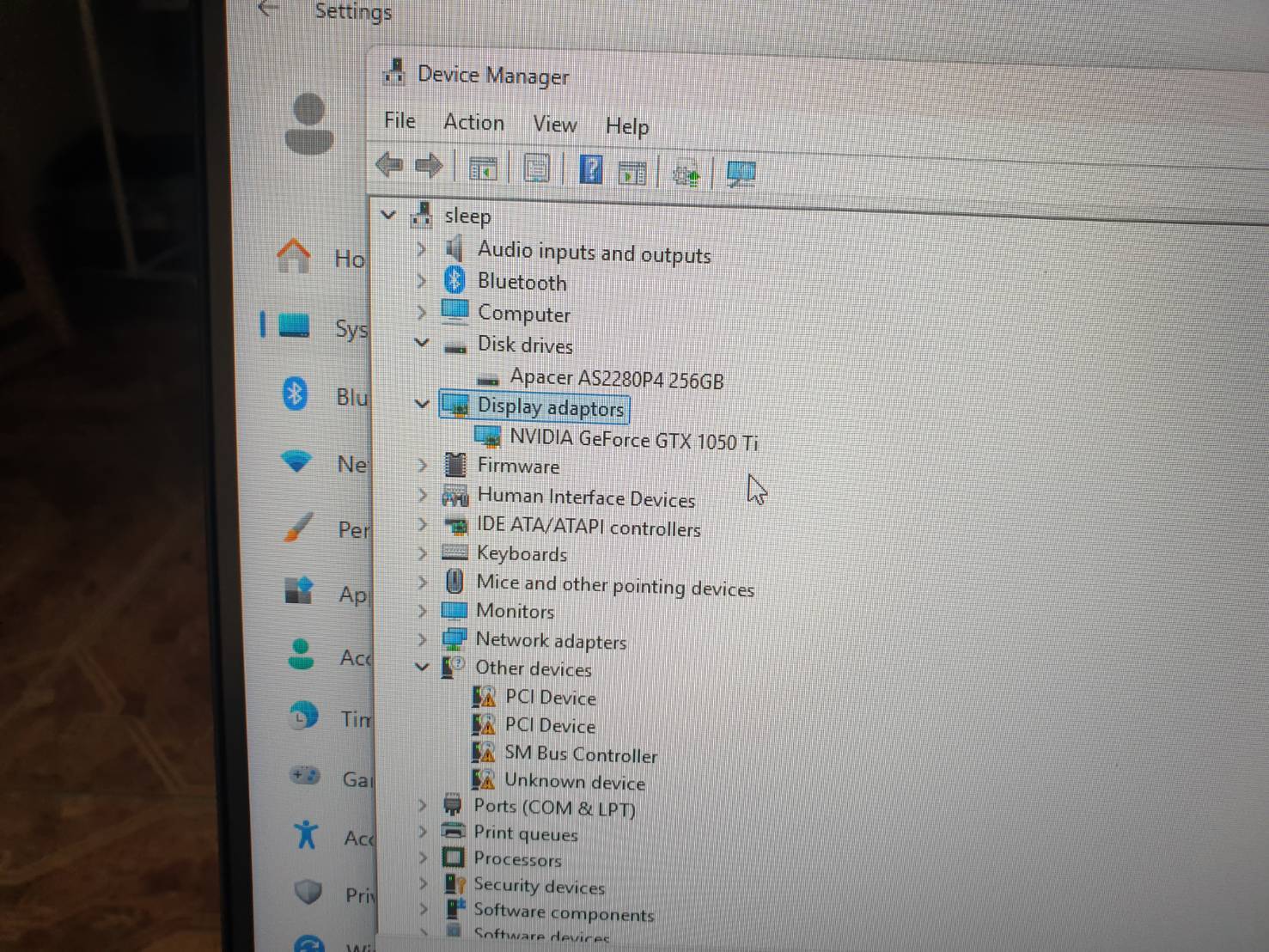Click the Properties toolbar icon

pos(537,168)
